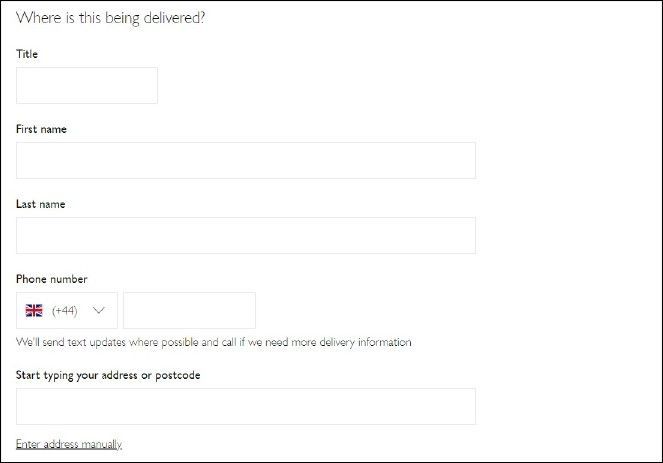
Task: Click the text updates helper note
Action: 214,342
